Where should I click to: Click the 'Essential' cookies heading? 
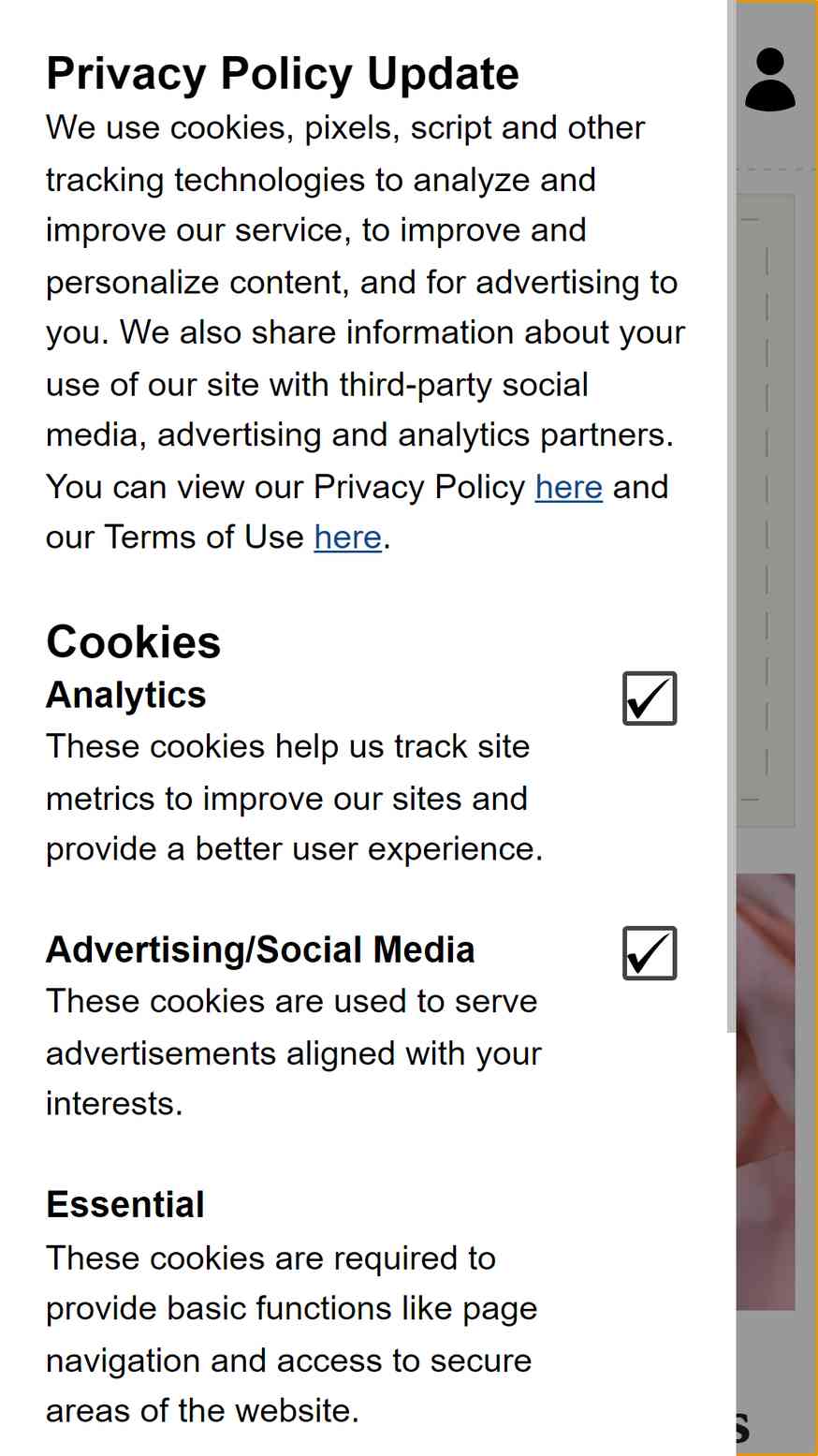[125, 1204]
